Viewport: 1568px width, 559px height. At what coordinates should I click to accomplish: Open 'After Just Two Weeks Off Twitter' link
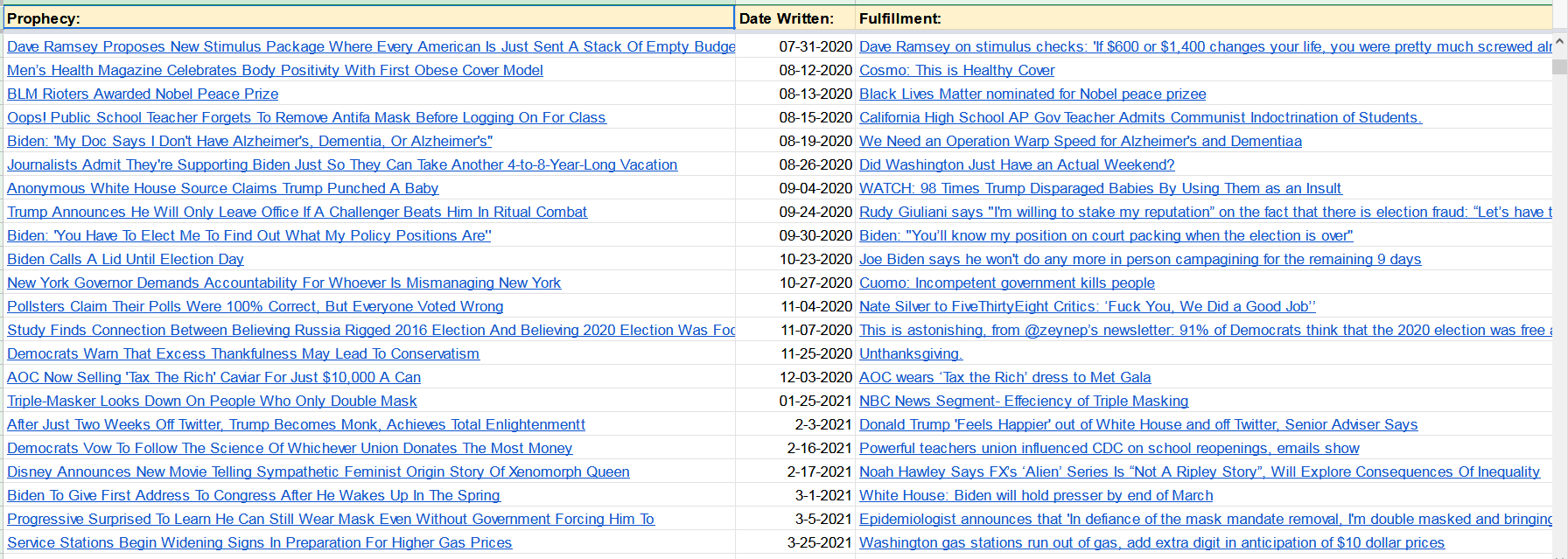(296, 425)
